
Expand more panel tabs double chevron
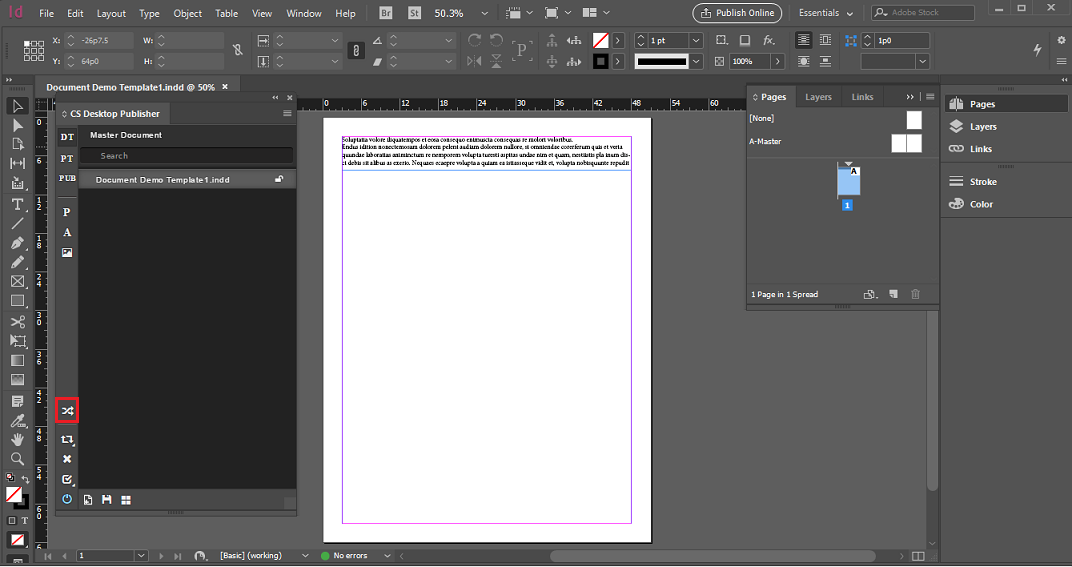[910, 97]
